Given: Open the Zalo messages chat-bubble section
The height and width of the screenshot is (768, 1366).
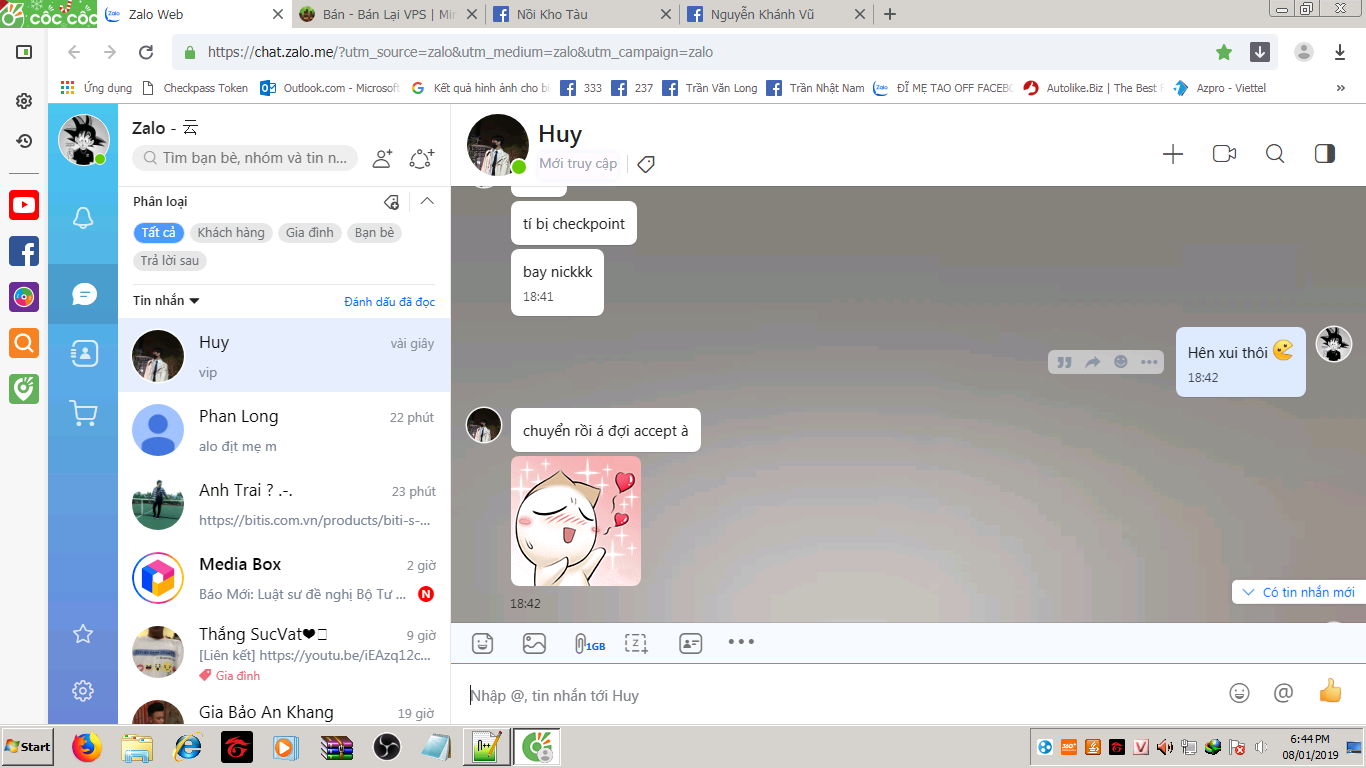Looking at the screenshot, I should [x=84, y=294].
